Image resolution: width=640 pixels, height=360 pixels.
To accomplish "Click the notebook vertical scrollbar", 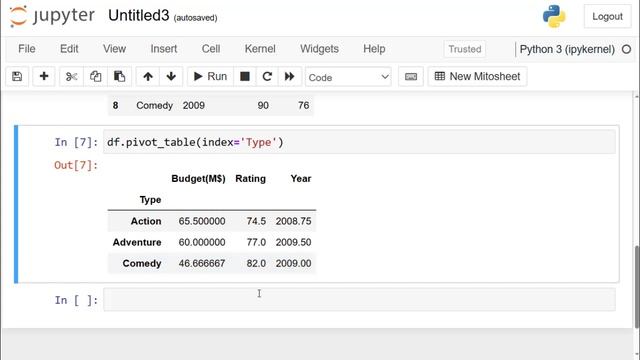I will (x=637, y=286).
